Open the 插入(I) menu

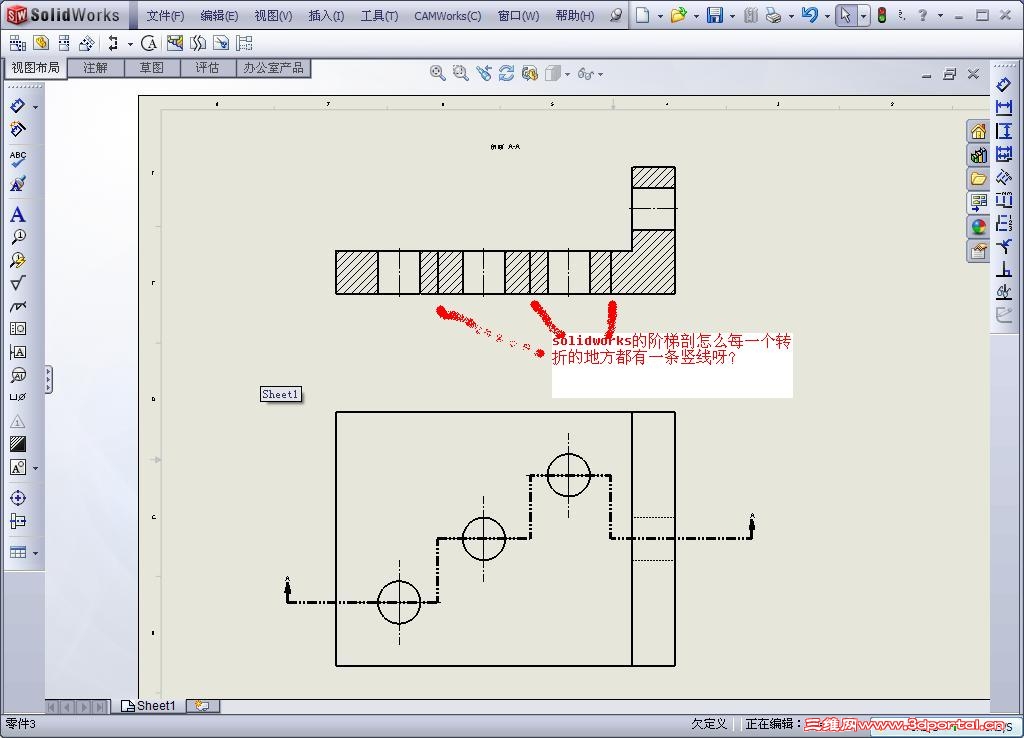tap(327, 16)
